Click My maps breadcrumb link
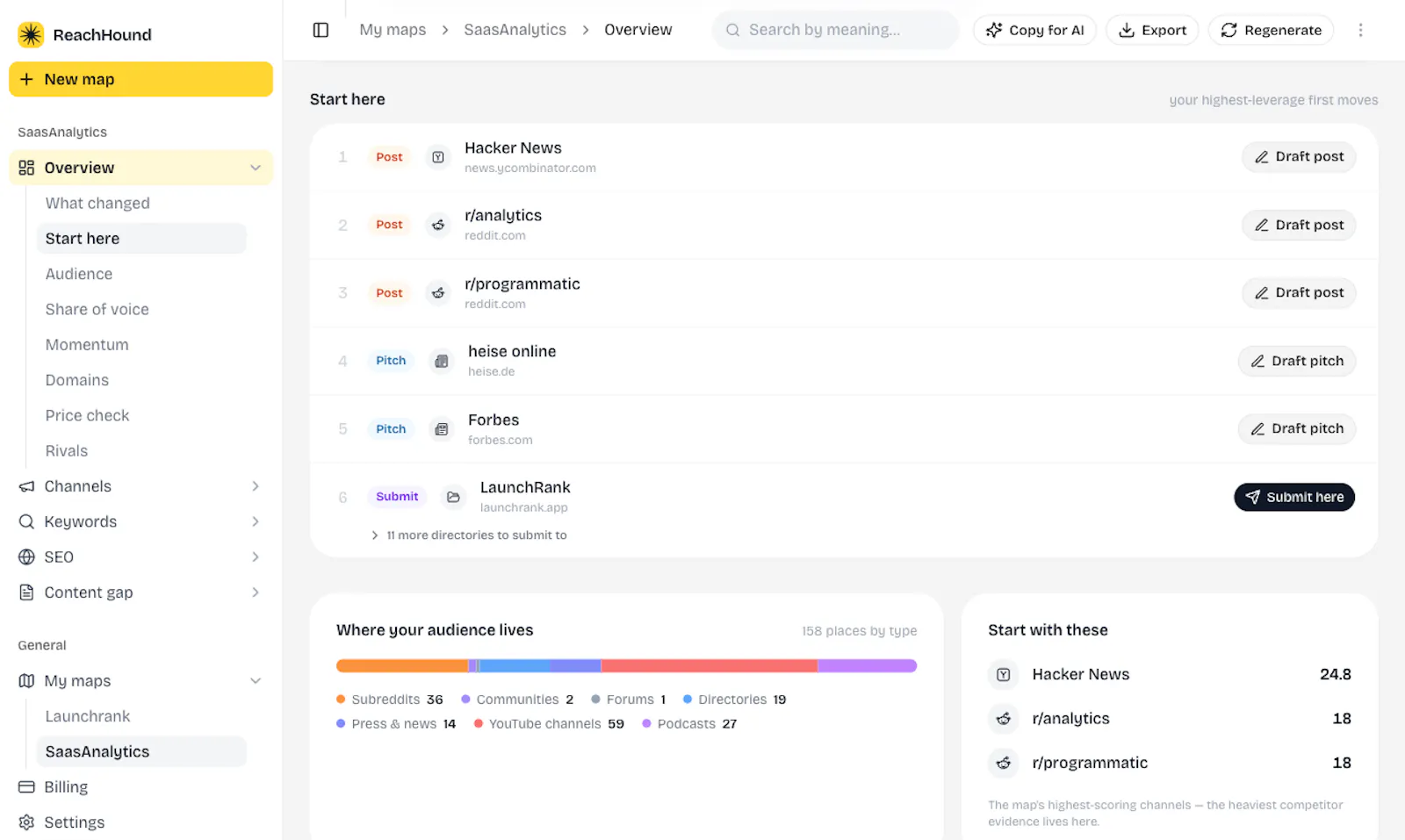 393,30
